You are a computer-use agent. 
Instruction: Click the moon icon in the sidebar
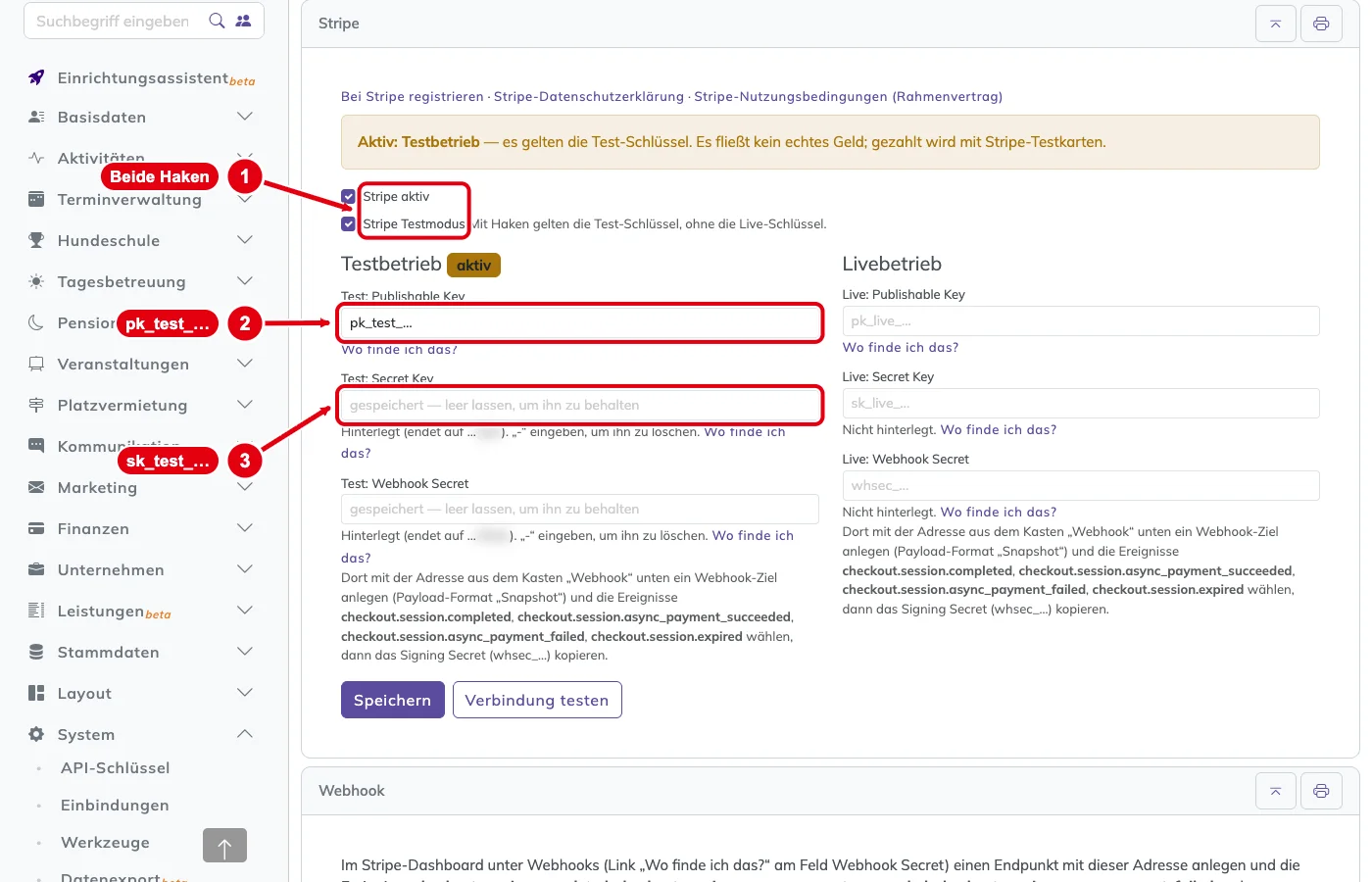click(x=36, y=322)
